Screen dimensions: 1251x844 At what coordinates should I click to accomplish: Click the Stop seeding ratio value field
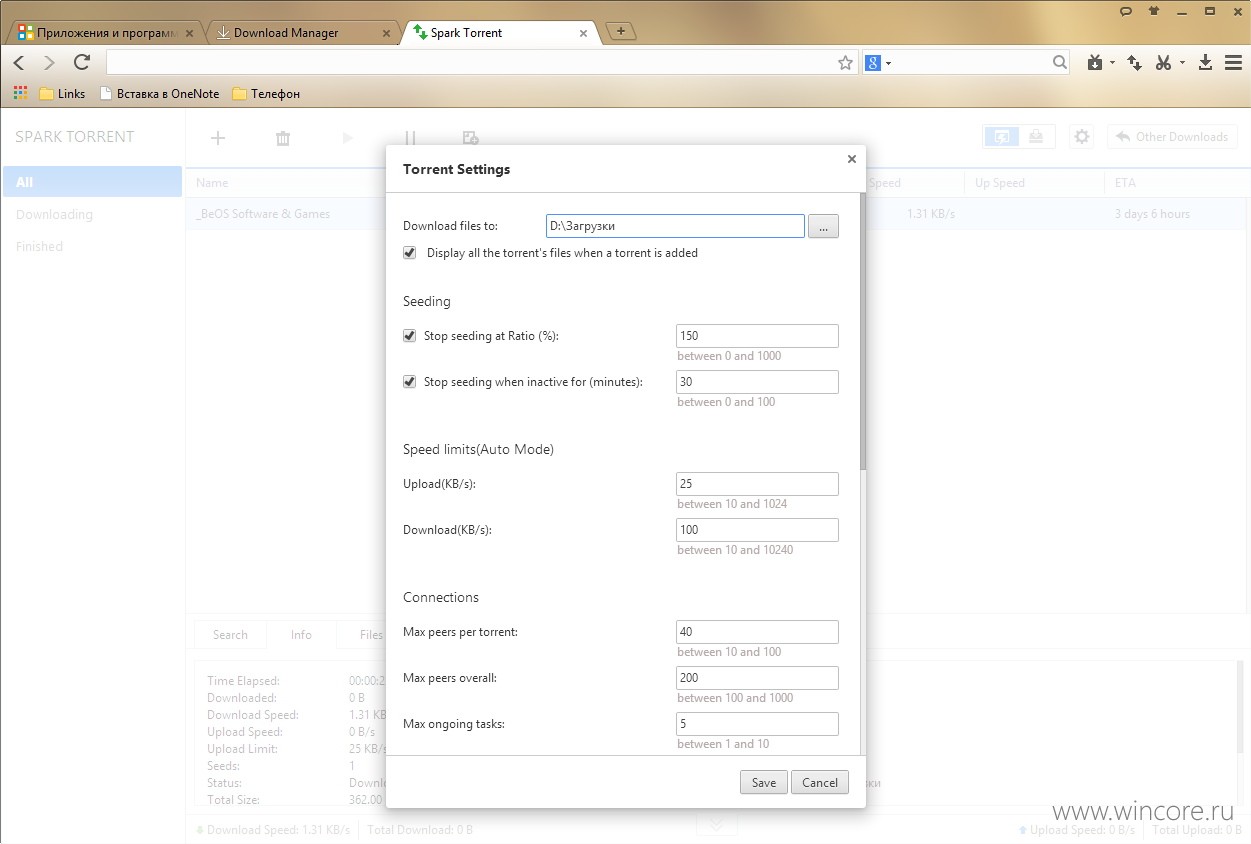757,336
